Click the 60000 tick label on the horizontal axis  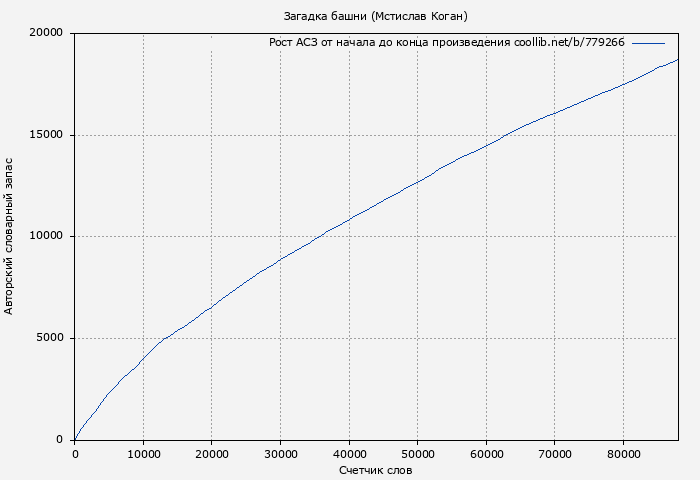pos(485,453)
